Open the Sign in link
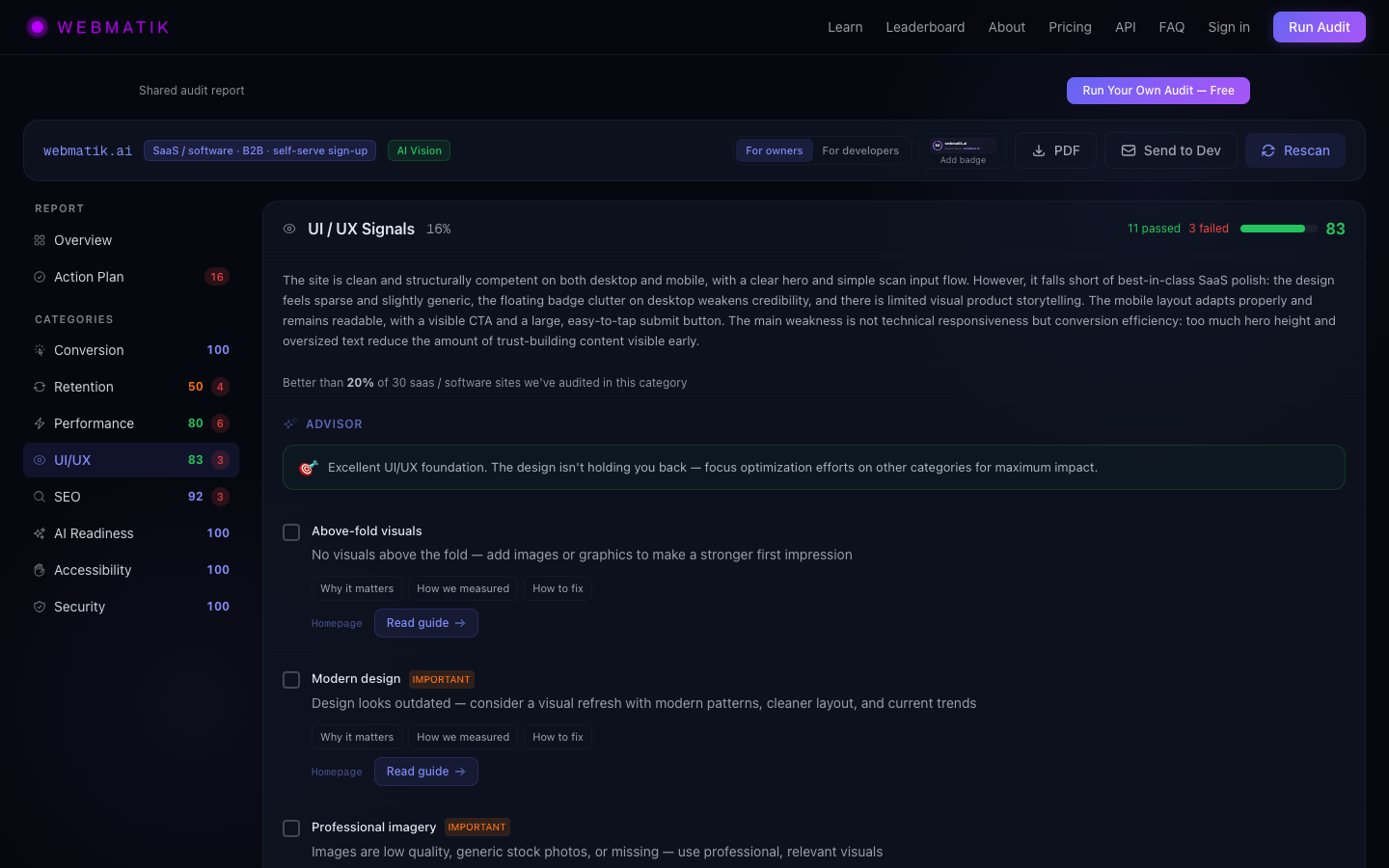Image resolution: width=1389 pixels, height=868 pixels. (x=1229, y=27)
